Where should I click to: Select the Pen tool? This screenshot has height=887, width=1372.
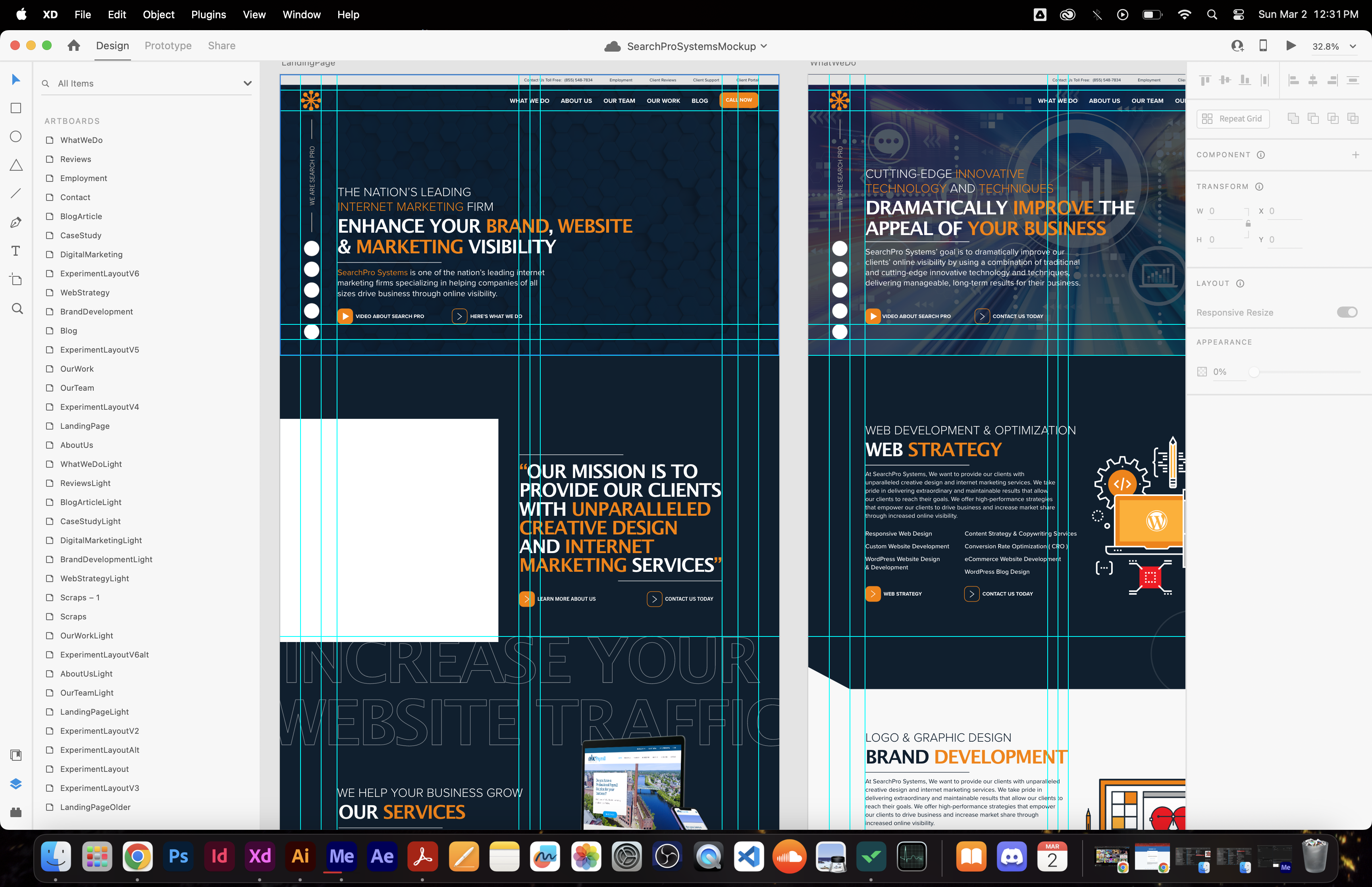click(16, 222)
